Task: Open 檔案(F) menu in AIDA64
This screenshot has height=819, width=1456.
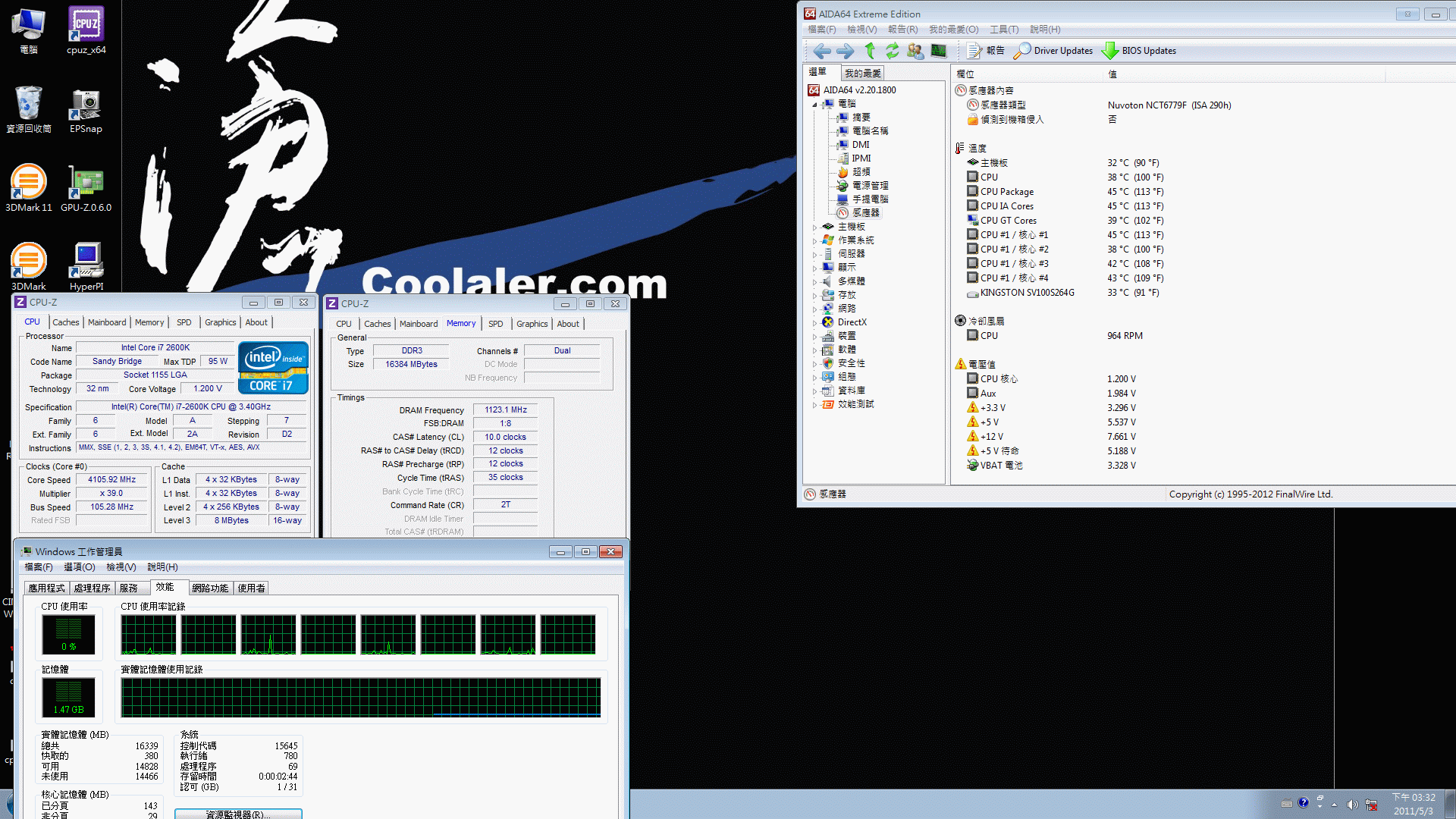Action: tap(821, 30)
